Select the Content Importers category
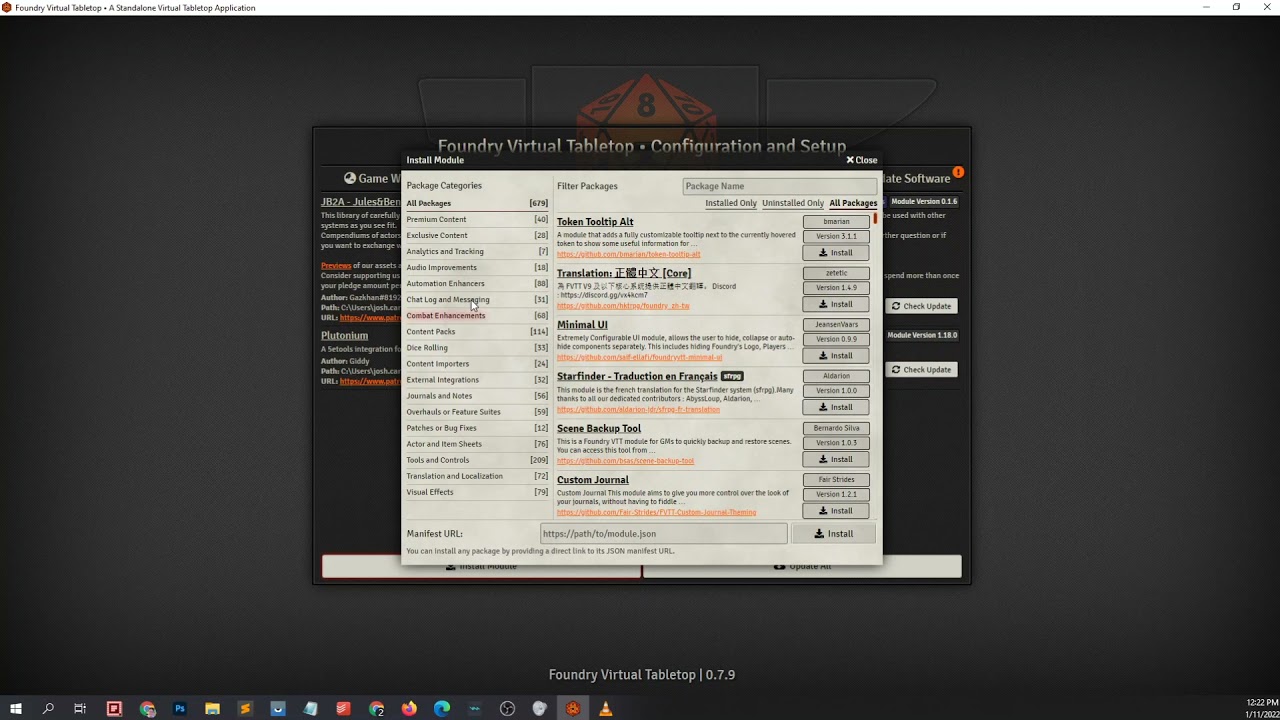 (477, 363)
